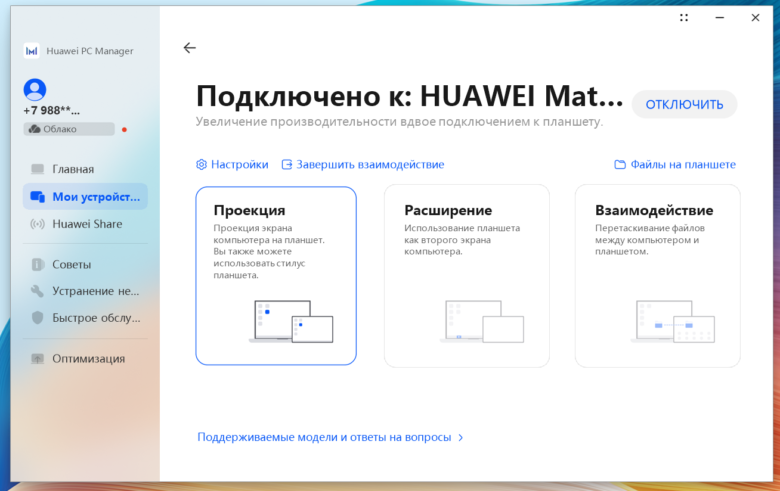Click the Расширение screens illustration

click(482, 321)
